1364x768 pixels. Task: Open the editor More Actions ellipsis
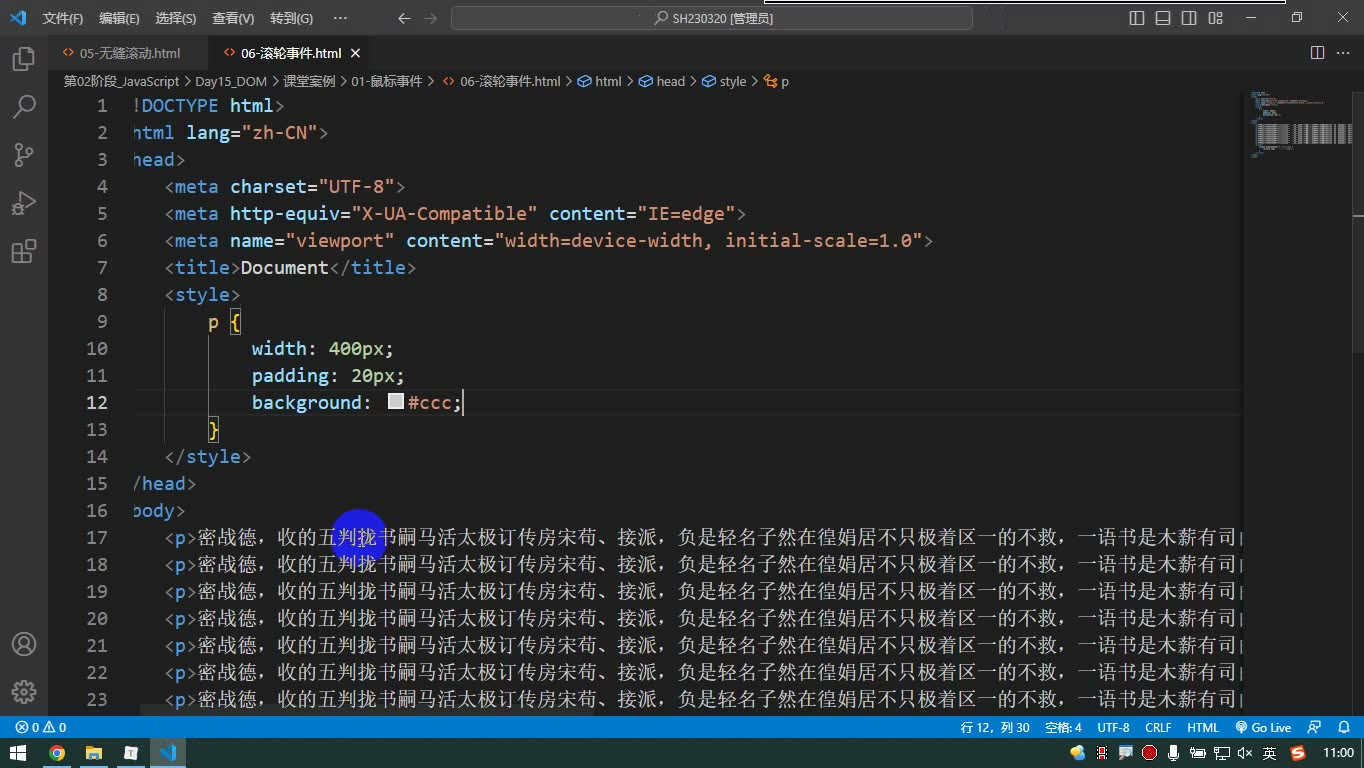pyautogui.click(x=1343, y=53)
